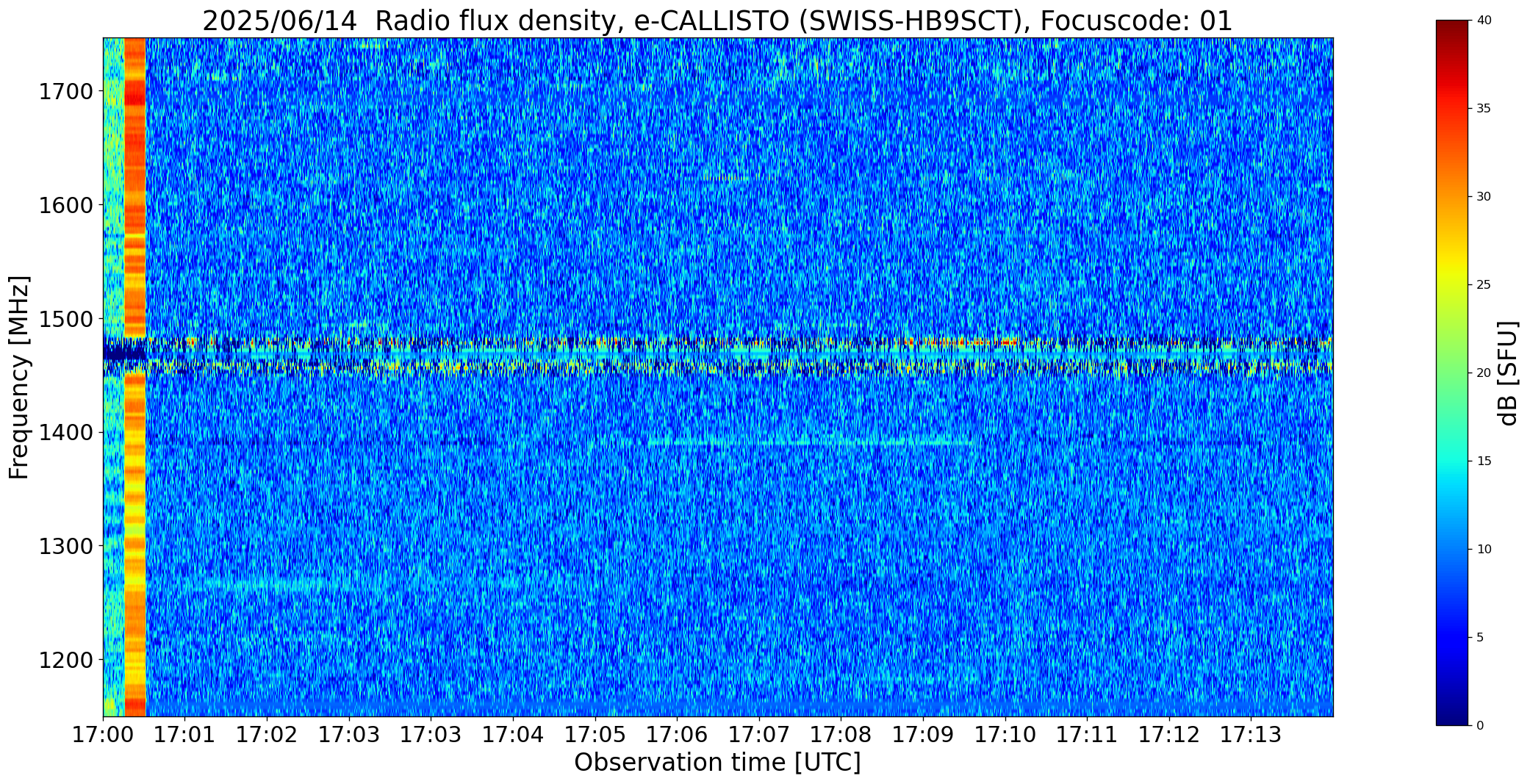Click the orange-red vertical burst stripe near 17:00
Screen dimensions: 1530x784
[135, 377]
